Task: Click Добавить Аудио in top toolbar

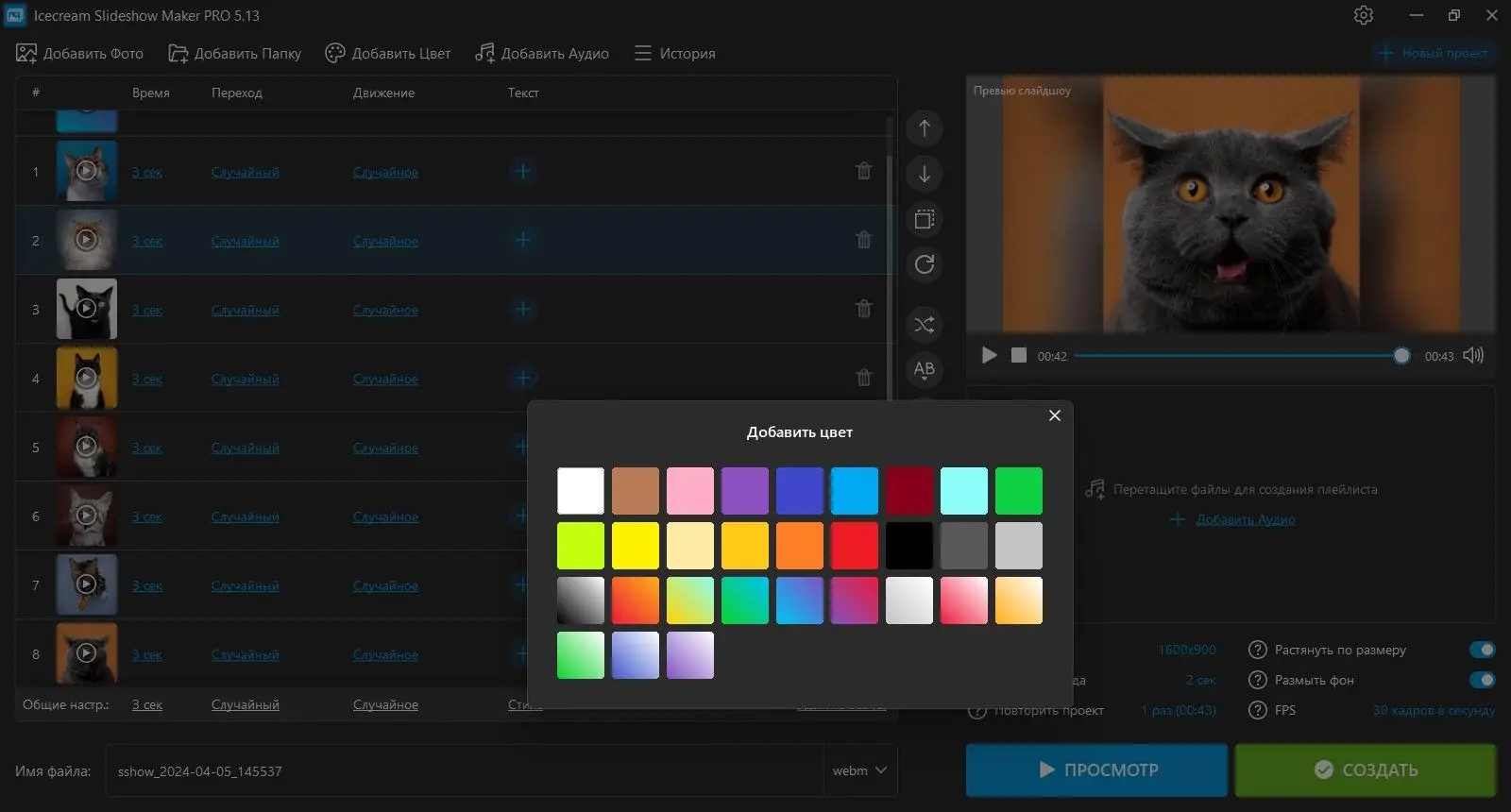Action: (542, 53)
